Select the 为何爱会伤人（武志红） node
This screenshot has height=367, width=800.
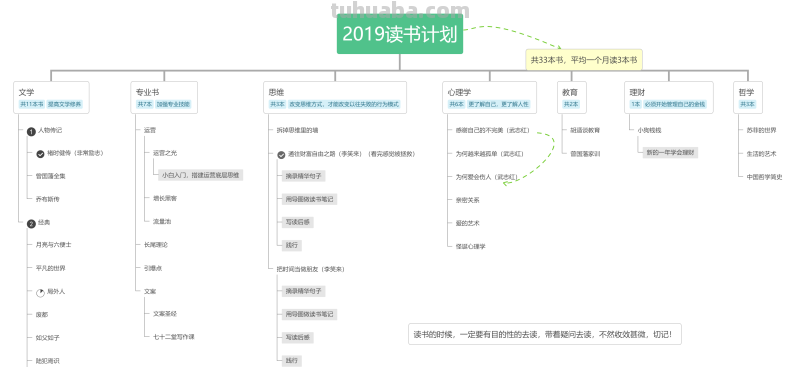point(486,177)
